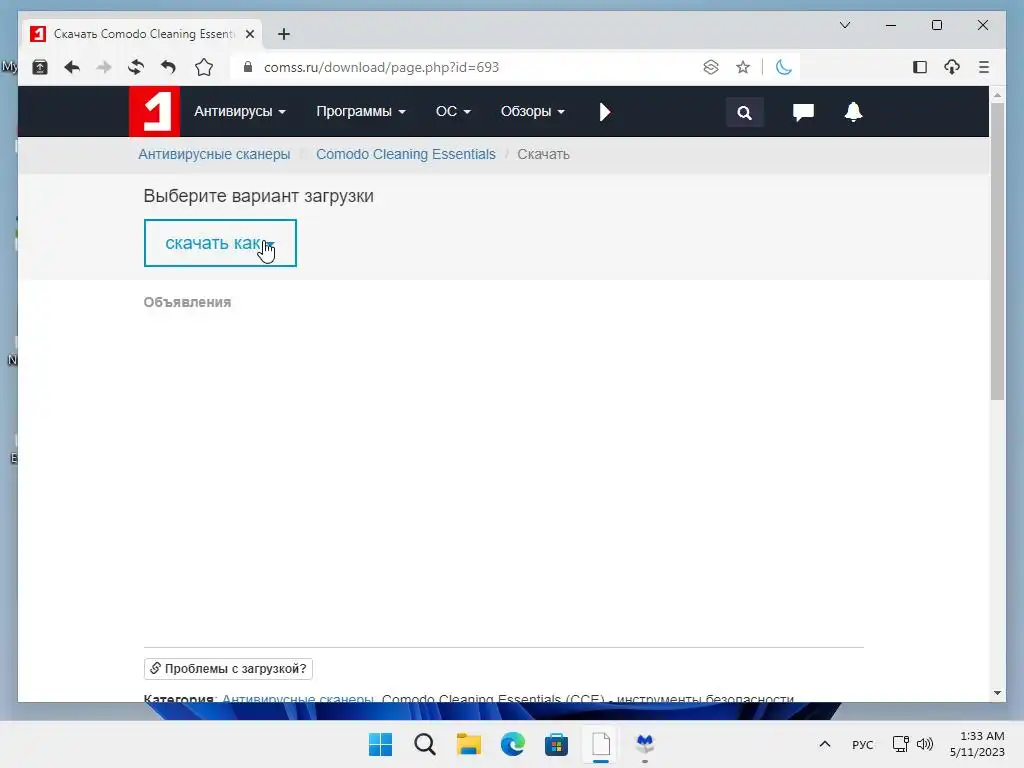Click the cloud download icon in toolbar
1024x768 pixels.
(x=952, y=67)
